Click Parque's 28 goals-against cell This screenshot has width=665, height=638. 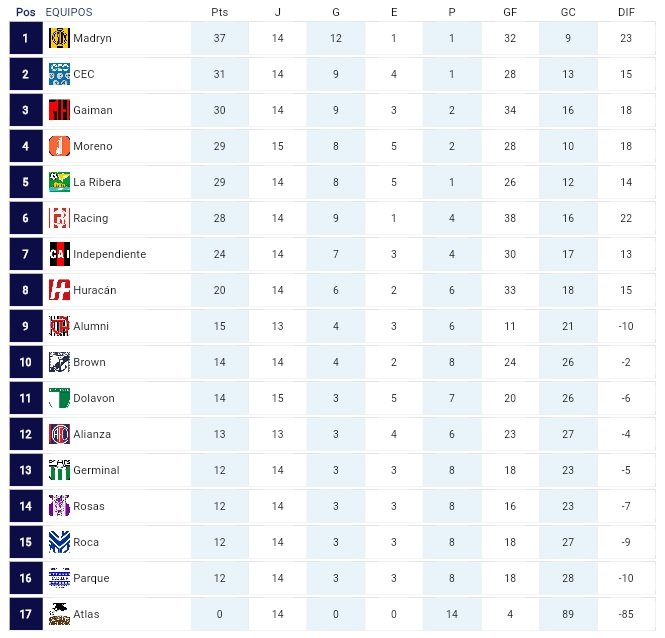tap(568, 578)
